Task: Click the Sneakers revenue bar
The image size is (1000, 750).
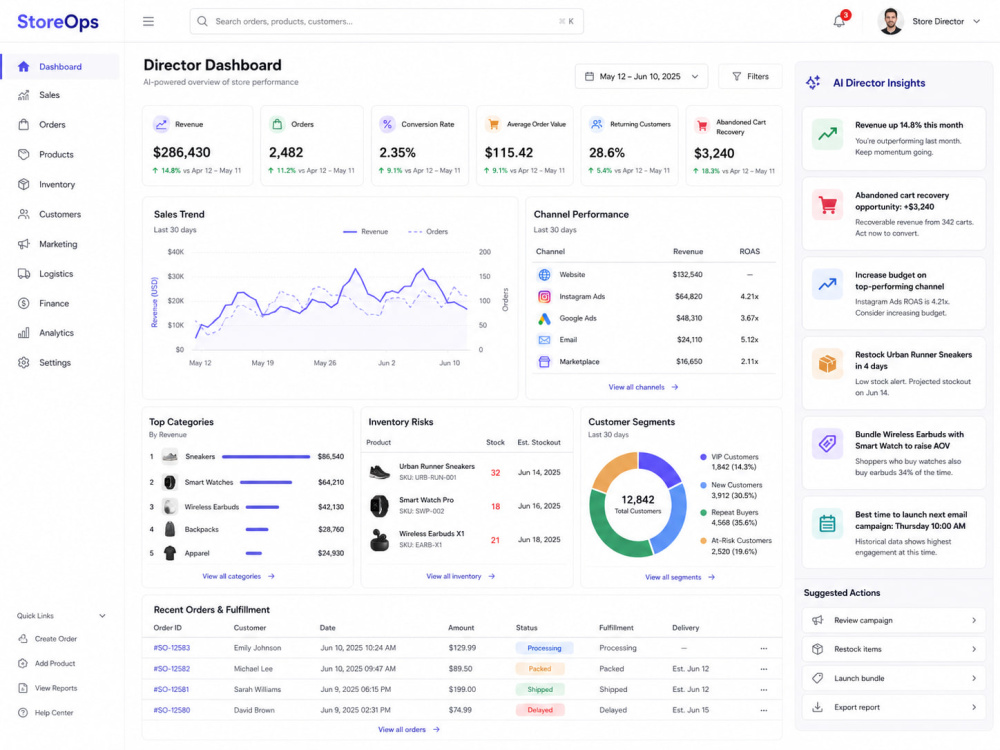Action: [x=266, y=457]
